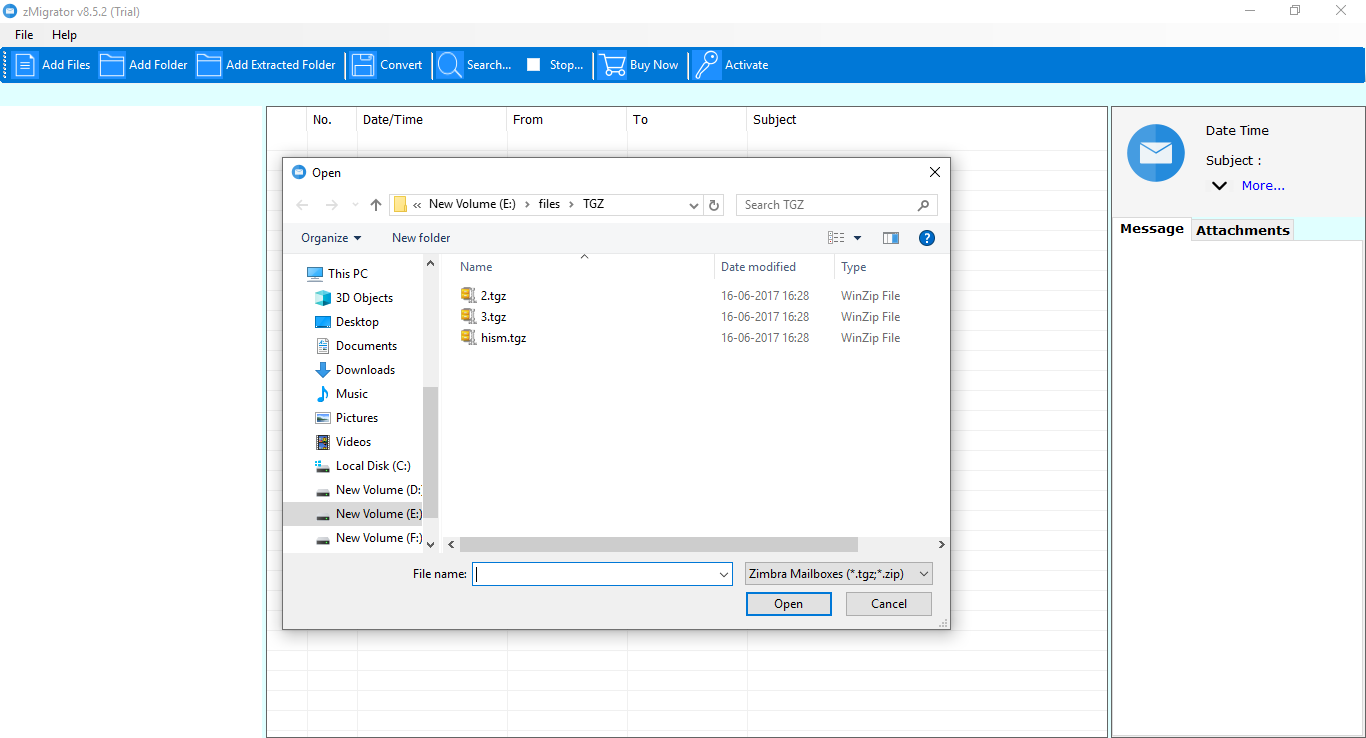Viewport: 1366px width, 738px height.
Task: Select New Volume (D:) in sidebar
Action: coord(353,490)
